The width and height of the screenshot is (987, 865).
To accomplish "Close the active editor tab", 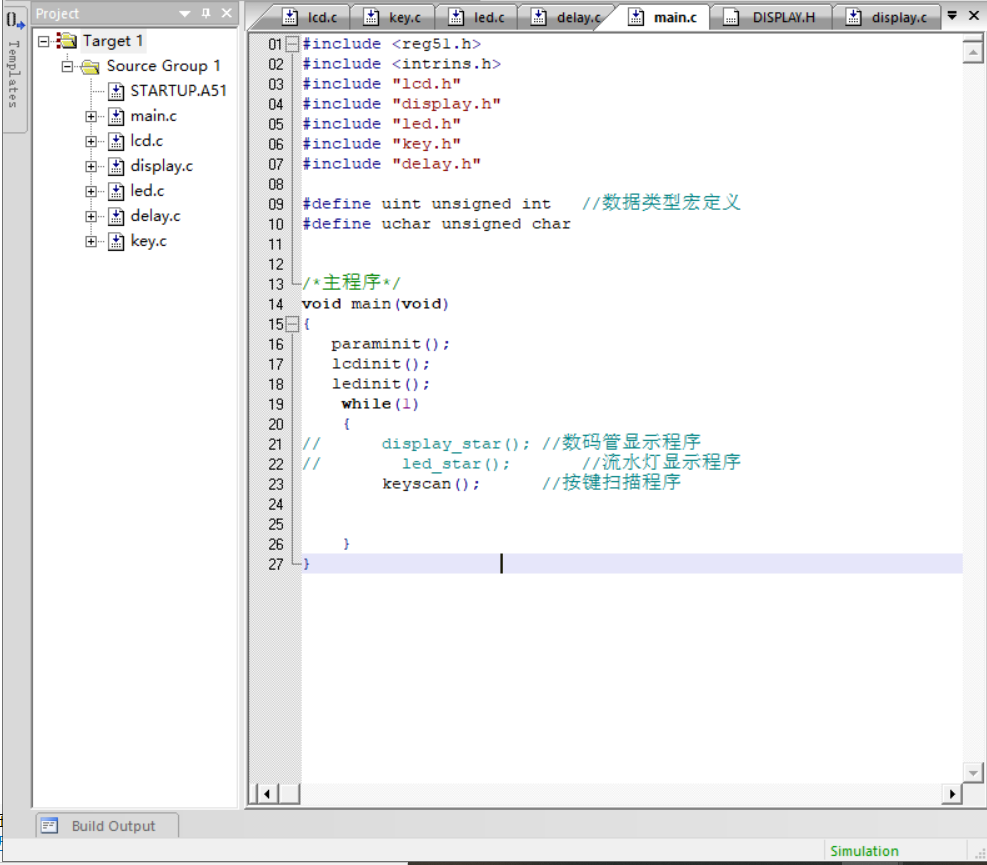I will point(974,15).
